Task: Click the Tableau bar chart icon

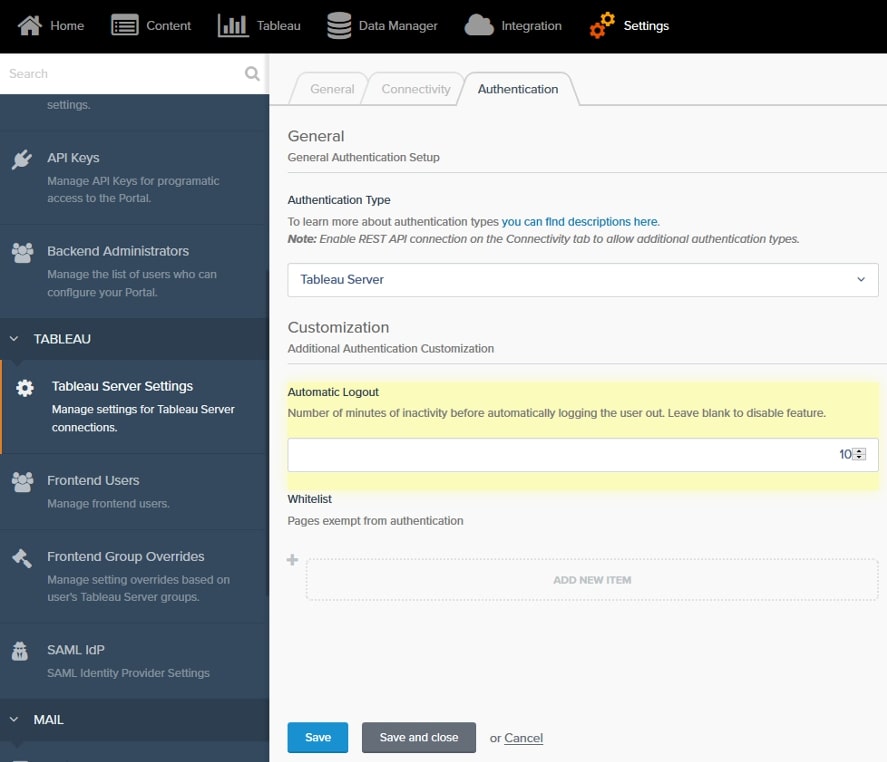Action: (233, 25)
